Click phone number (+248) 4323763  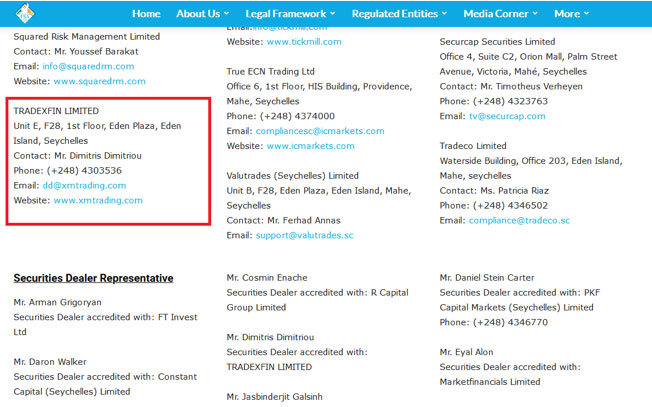510,101
